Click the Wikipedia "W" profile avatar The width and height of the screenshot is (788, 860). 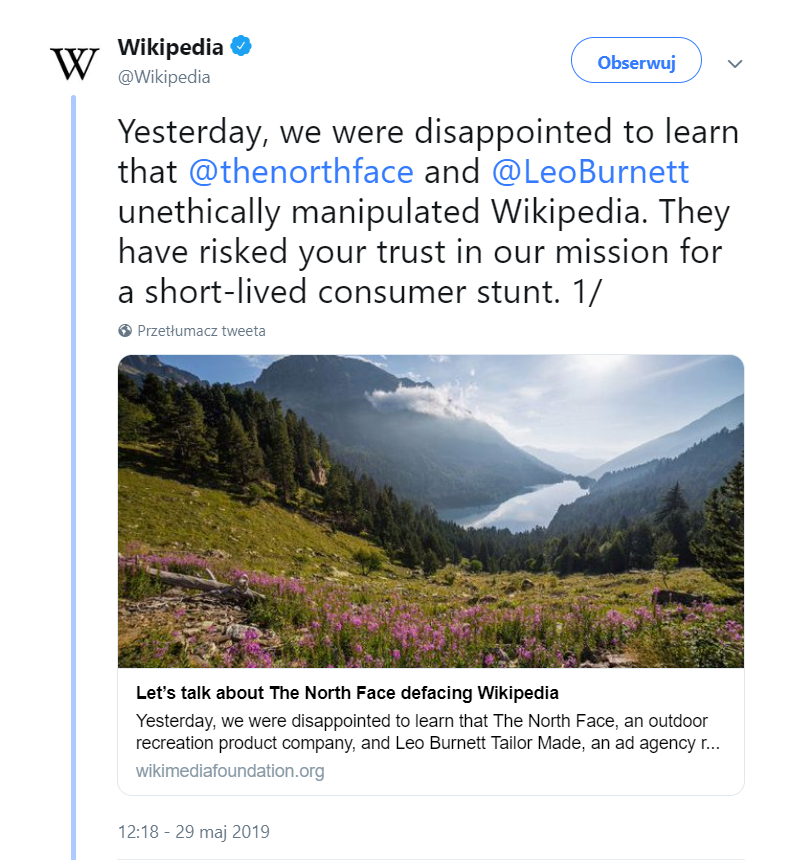[x=75, y=62]
